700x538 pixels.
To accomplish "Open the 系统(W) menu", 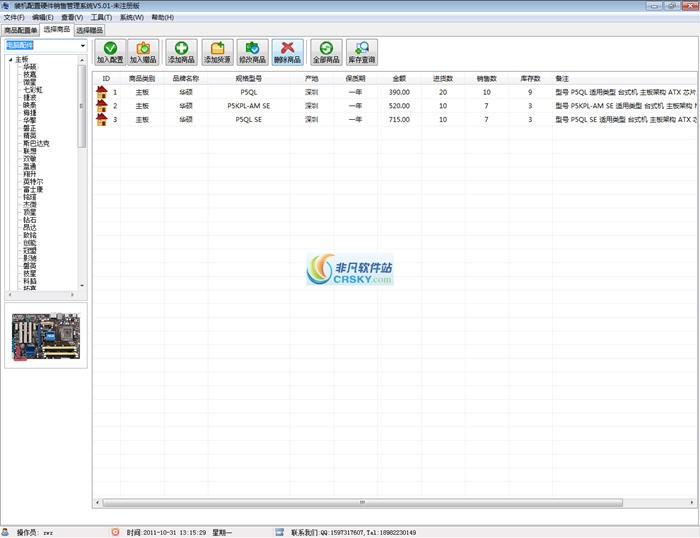I will tap(132, 17).
